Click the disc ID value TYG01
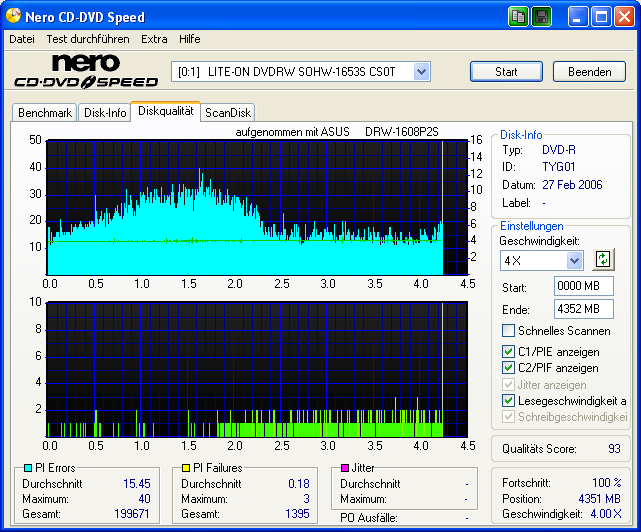 click(559, 167)
